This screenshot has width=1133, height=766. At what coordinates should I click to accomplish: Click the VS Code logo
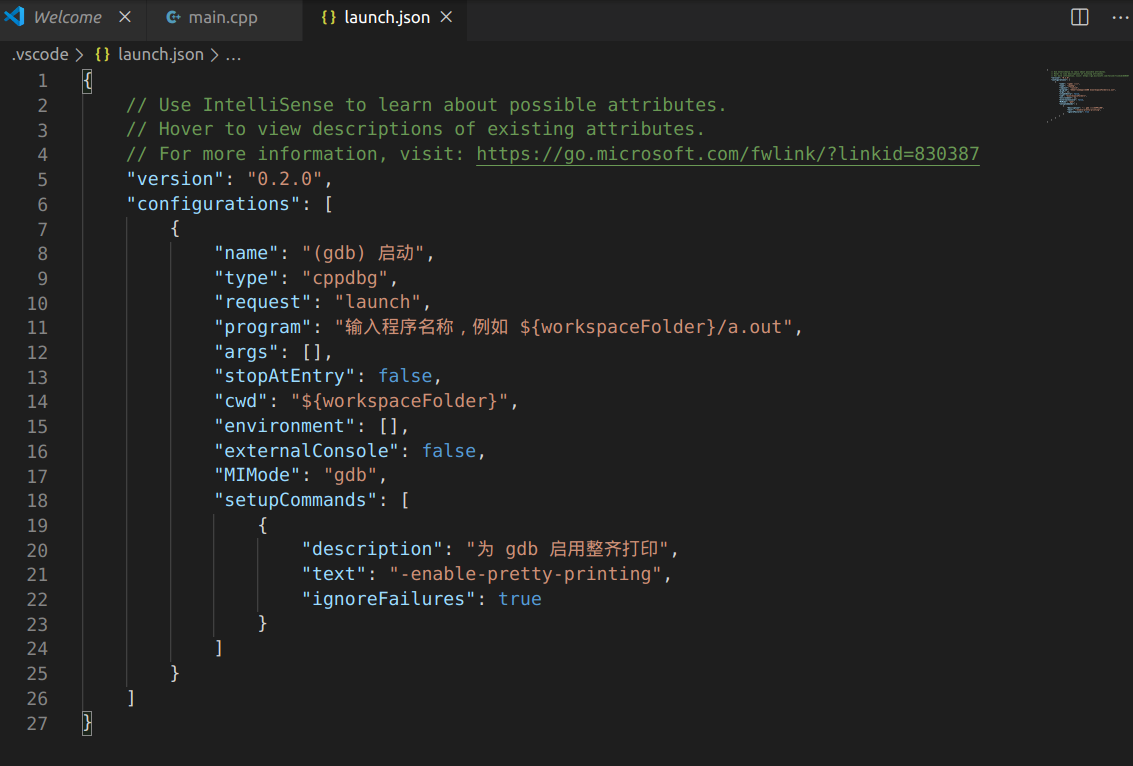click(16, 16)
